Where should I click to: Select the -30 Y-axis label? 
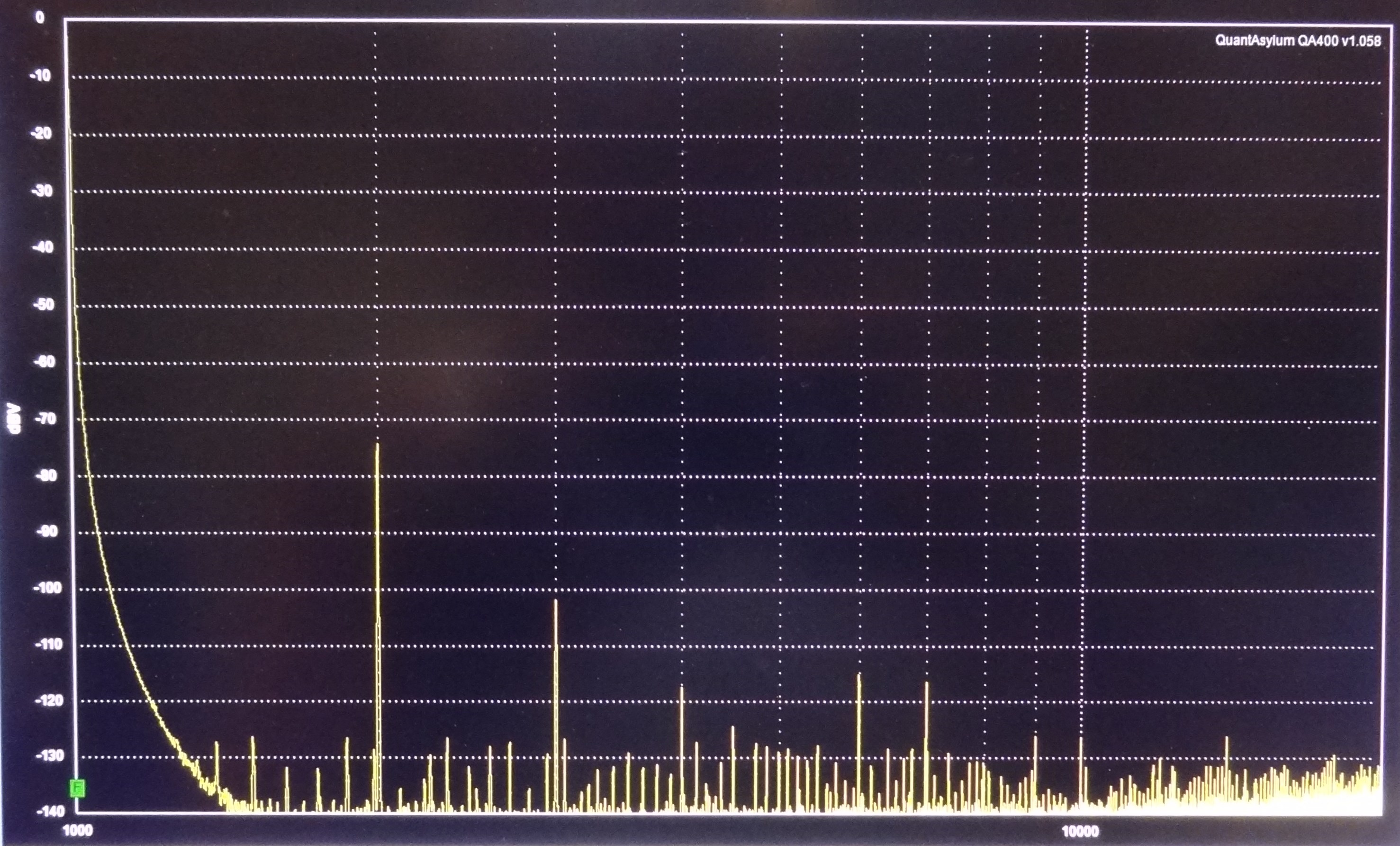click(42, 191)
